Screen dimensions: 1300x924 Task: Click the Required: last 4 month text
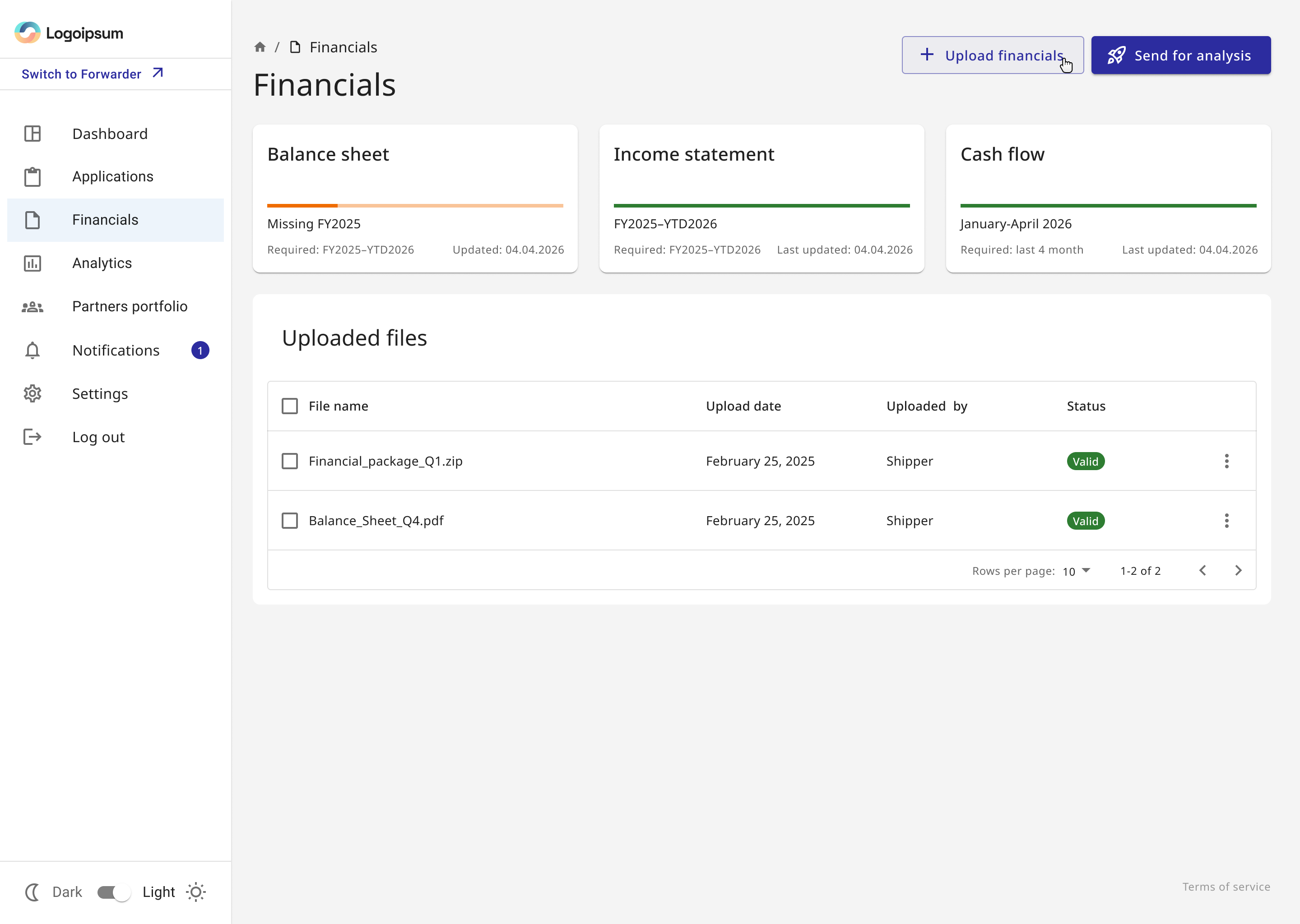point(1021,250)
